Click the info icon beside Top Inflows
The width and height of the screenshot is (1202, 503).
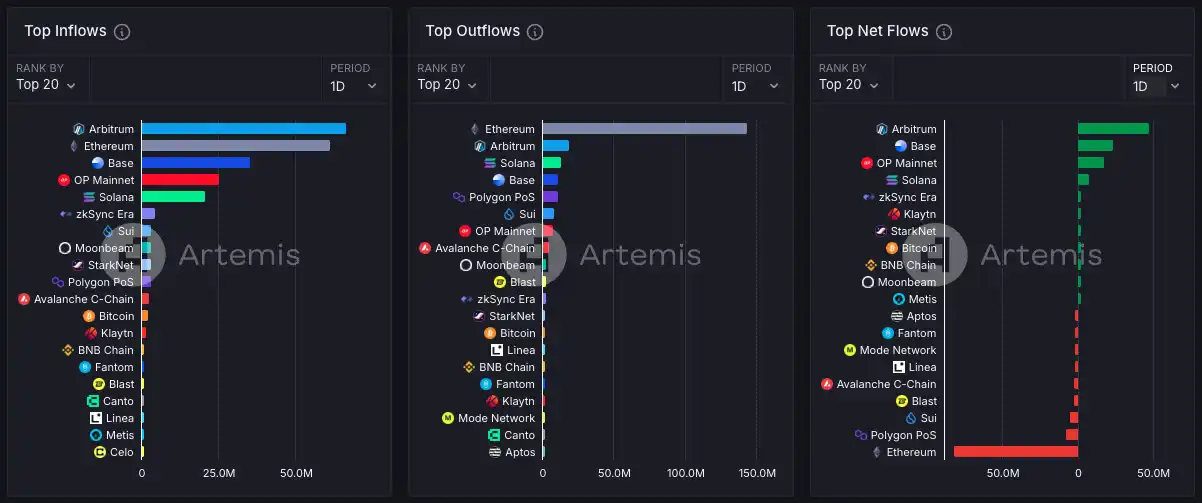[122, 32]
